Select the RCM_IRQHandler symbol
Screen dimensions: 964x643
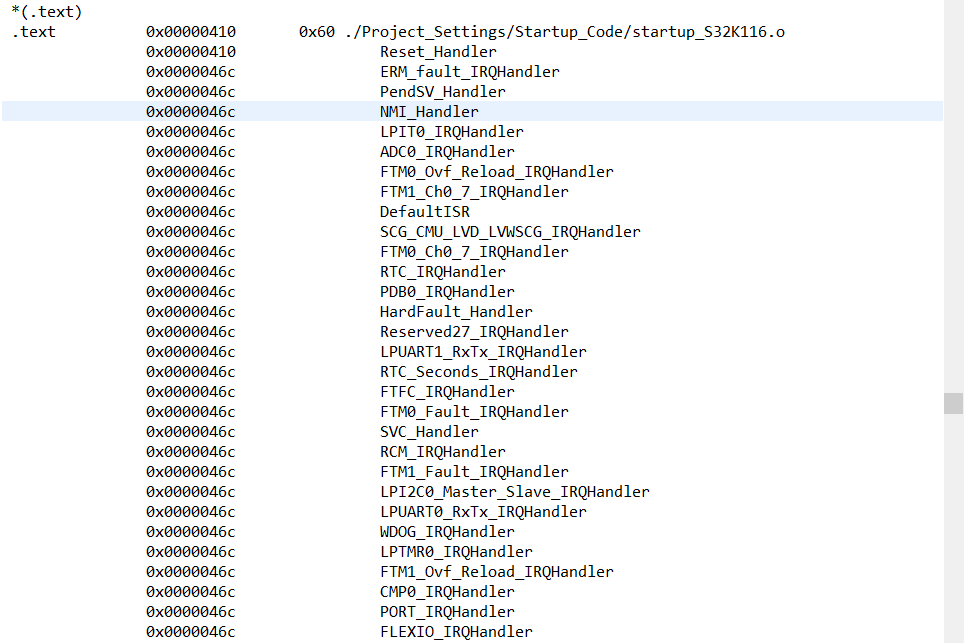pyautogui.click(x=443, y=452)
